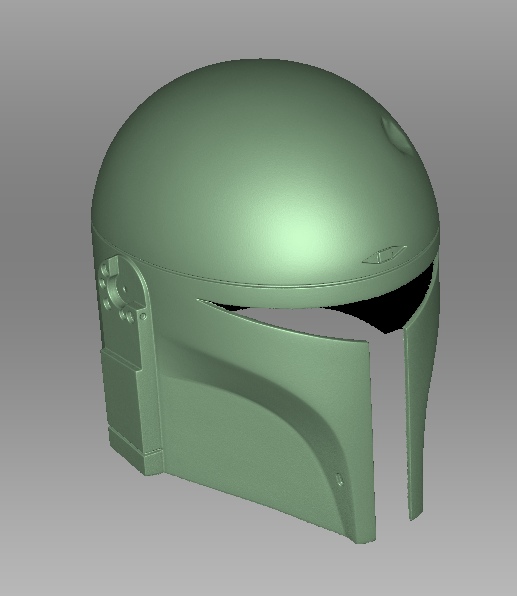
Task: Click the small oval hole on lower cheek
Action: [x=339, y=479]
